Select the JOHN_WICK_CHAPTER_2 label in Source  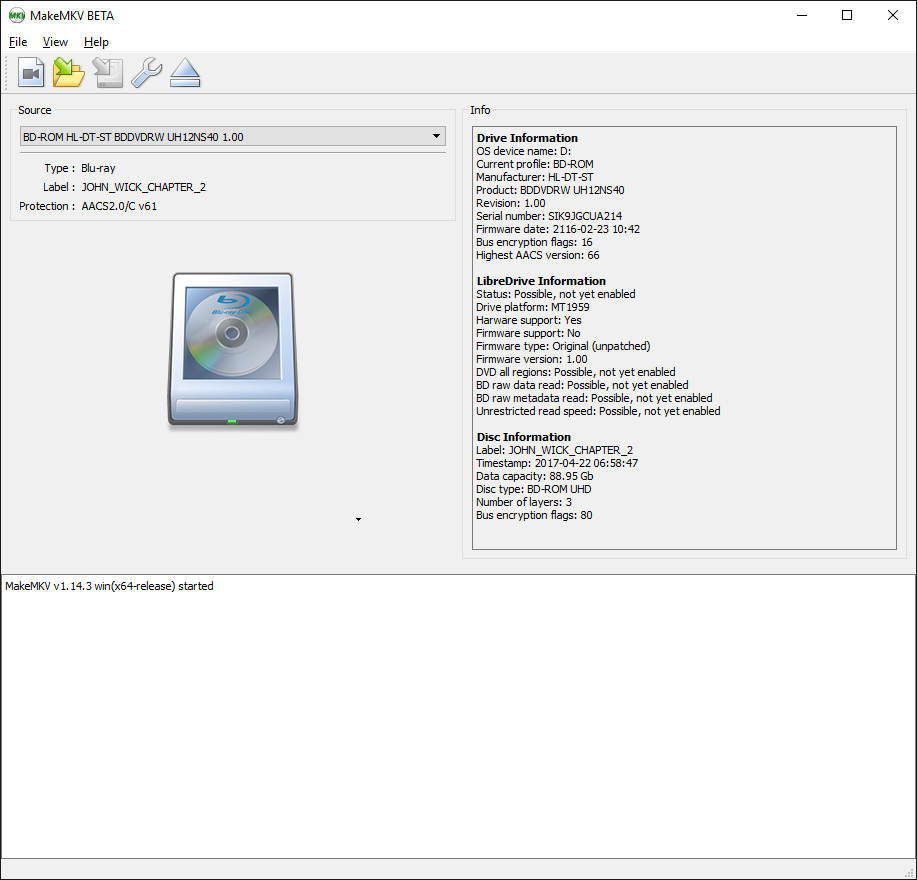144,187
